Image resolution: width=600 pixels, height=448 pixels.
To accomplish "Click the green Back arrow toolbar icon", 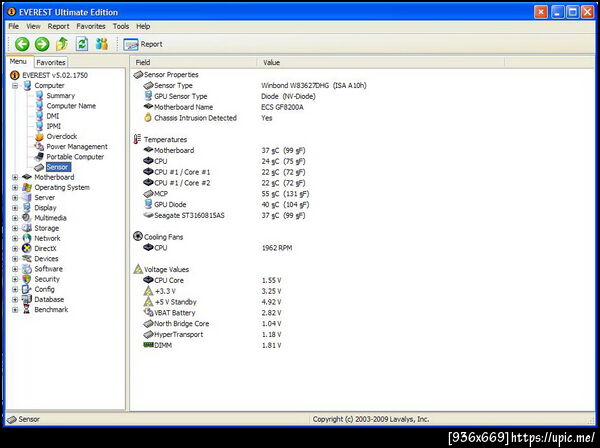I will point(22,44).
